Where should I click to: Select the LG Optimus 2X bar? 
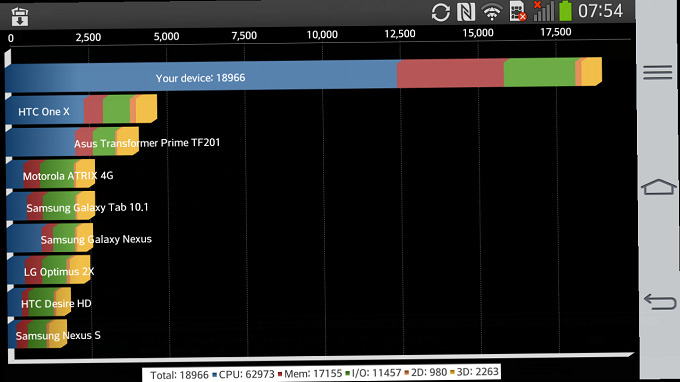point(49,270)
